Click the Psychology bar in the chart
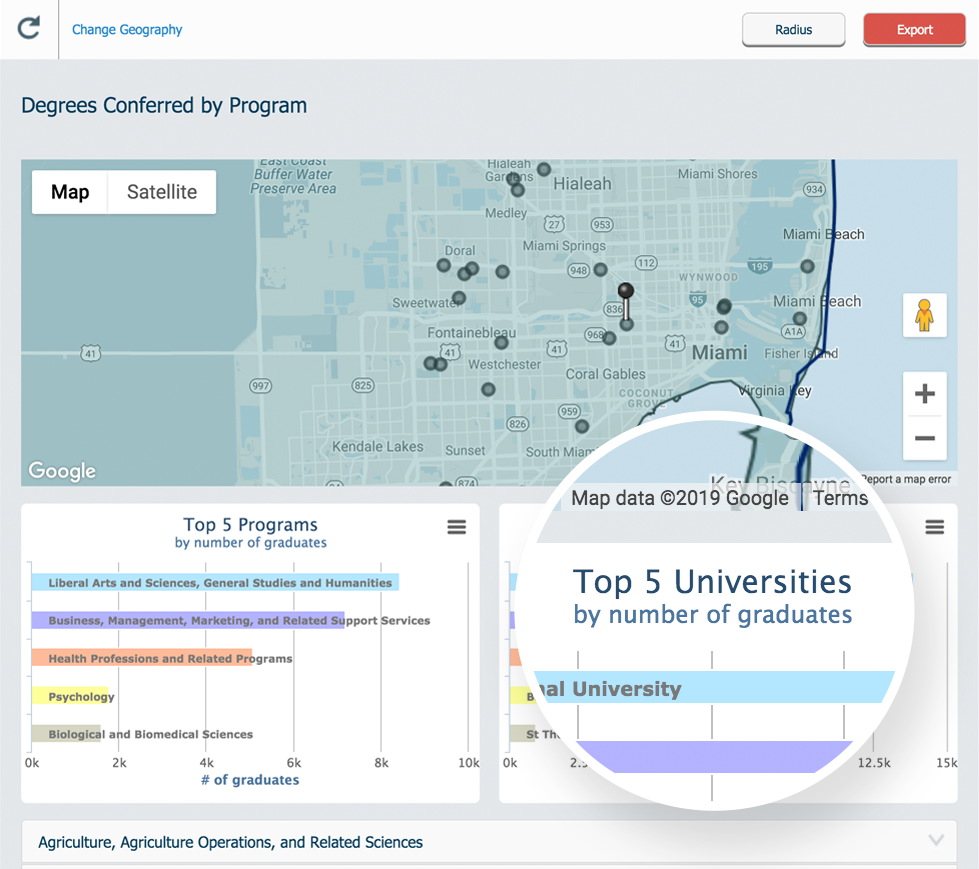Image resolution: width=979 pixels, height=869 pixels. 68,696
